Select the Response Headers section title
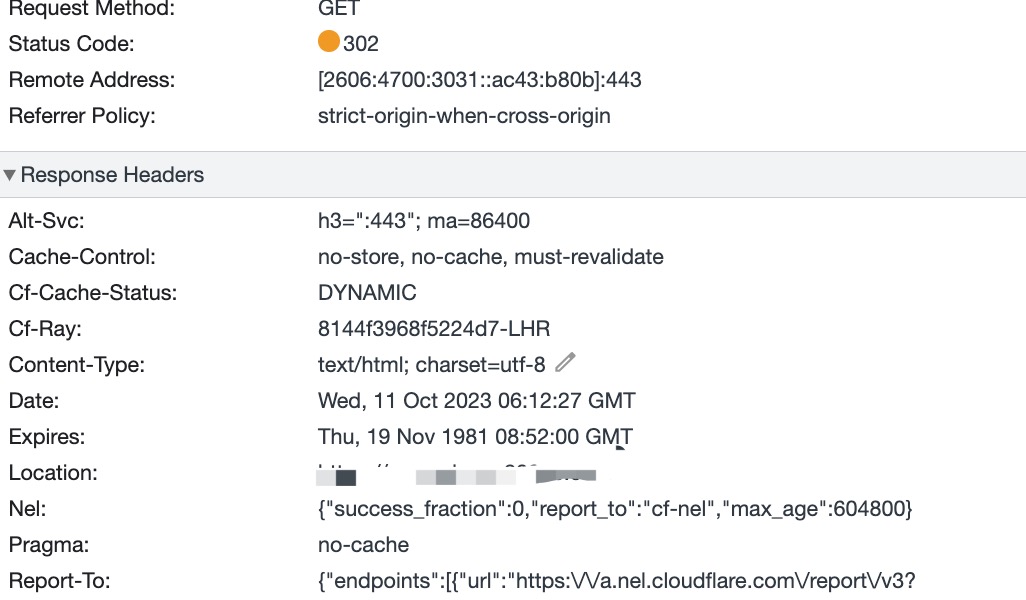Screen dimensions: 1026x600 tap(112, 175)
